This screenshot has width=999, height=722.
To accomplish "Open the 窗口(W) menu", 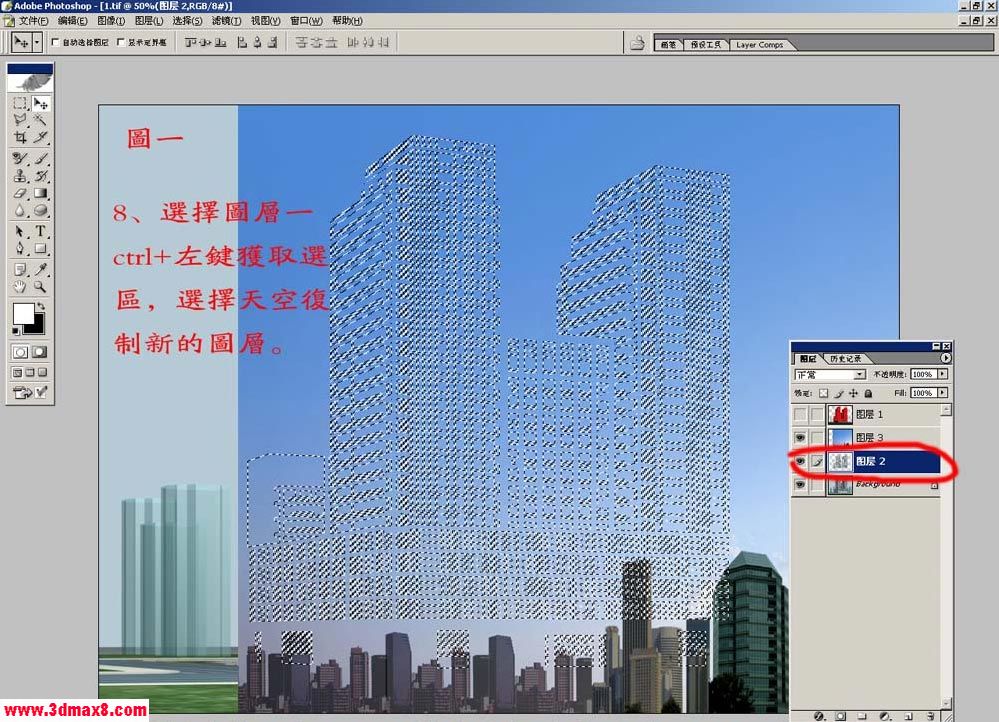I will (x=306, y=21).
